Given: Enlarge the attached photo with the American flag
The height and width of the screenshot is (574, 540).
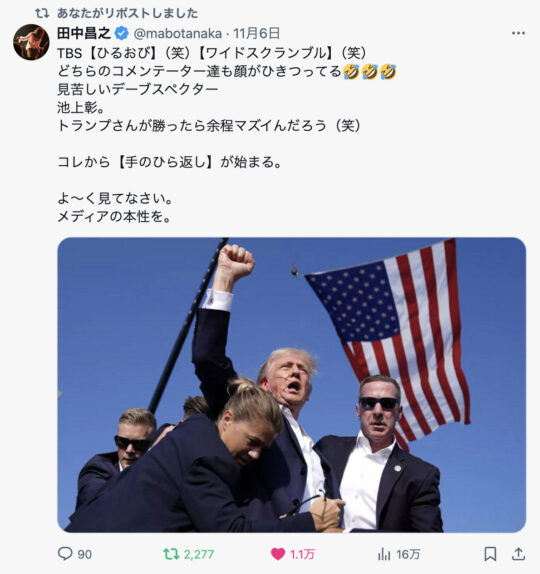Looking at the screenshot, I should (292, 385).
